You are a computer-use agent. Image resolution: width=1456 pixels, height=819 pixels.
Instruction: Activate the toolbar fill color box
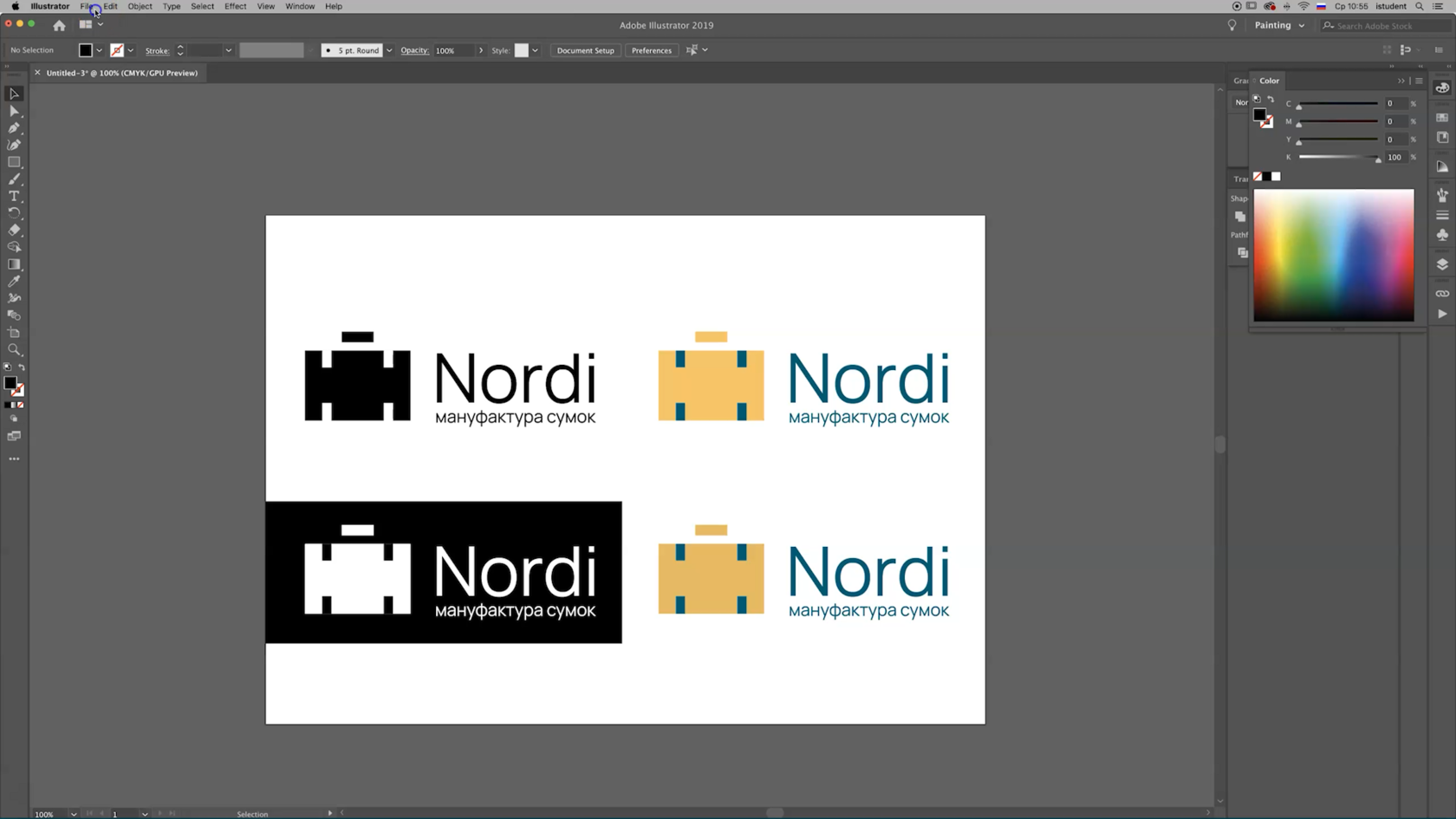pyautogui.click(x=10, y=383)
